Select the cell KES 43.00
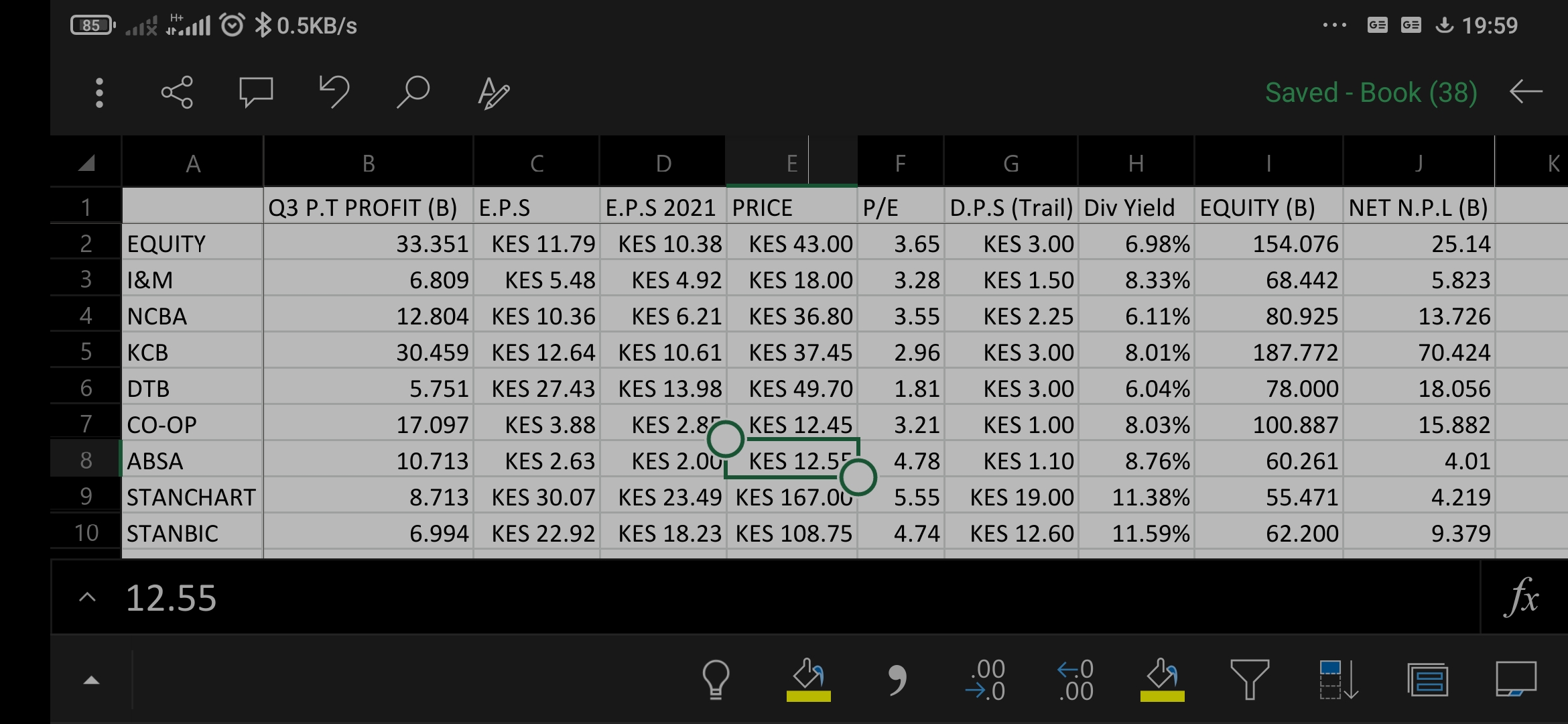This screenshot has height=724, width=1568. click(792, 243)
